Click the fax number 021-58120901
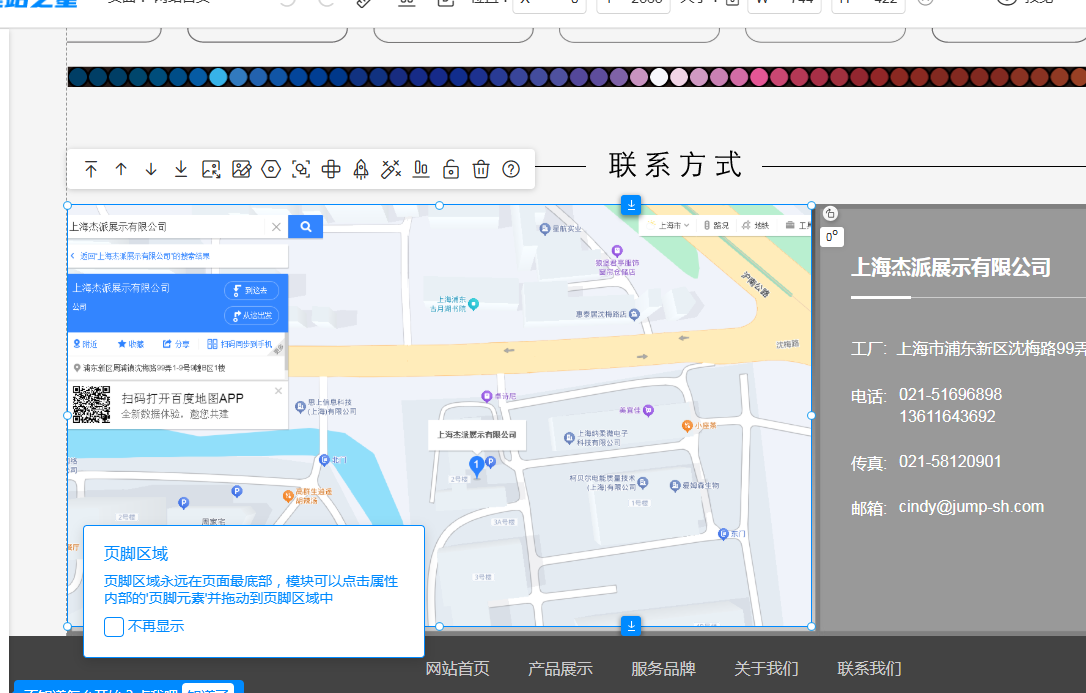This screenshot has height=693, width=1086. (950, 462)
